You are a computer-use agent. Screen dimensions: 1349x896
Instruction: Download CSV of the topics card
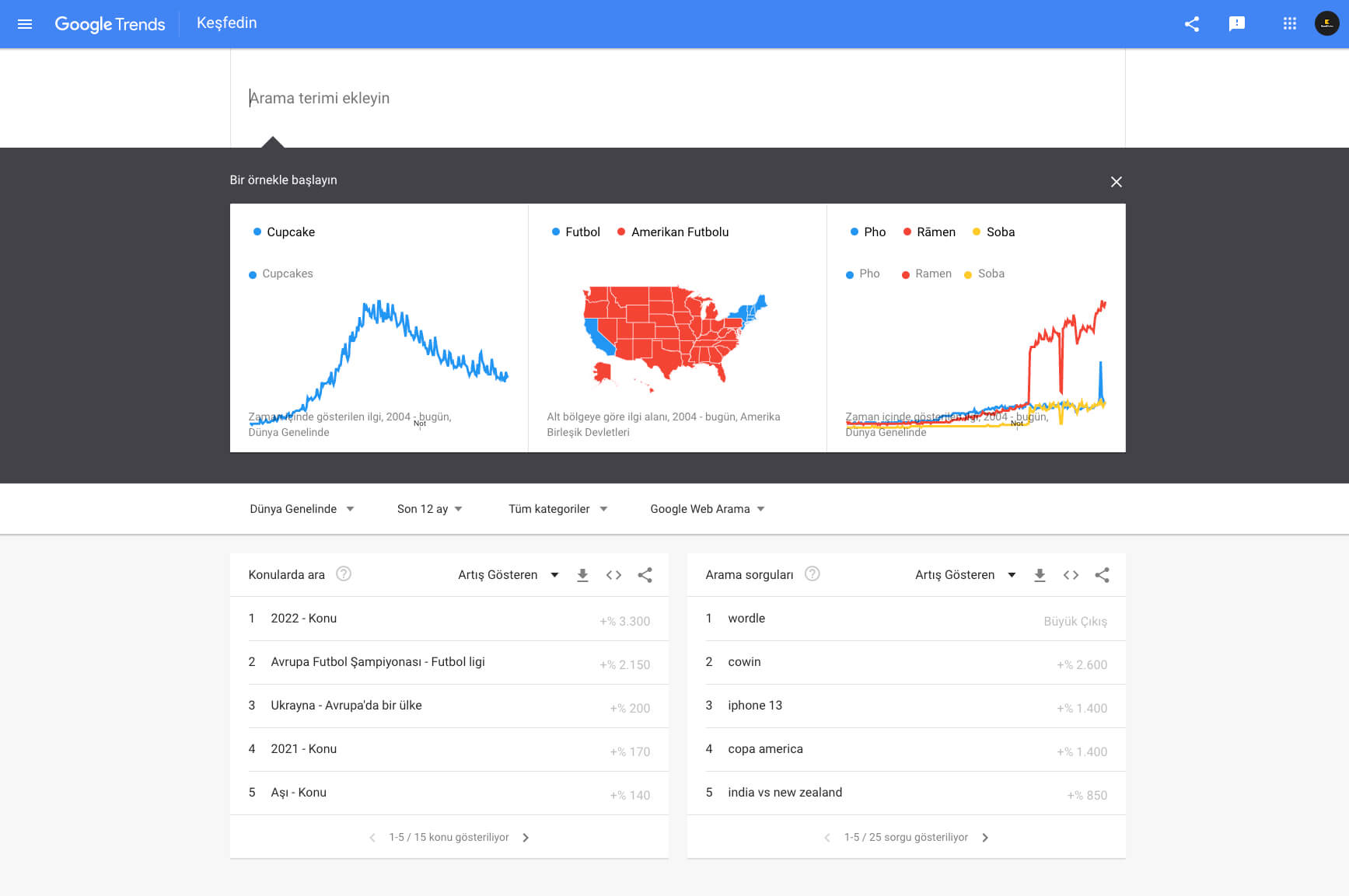click(582, 575)
